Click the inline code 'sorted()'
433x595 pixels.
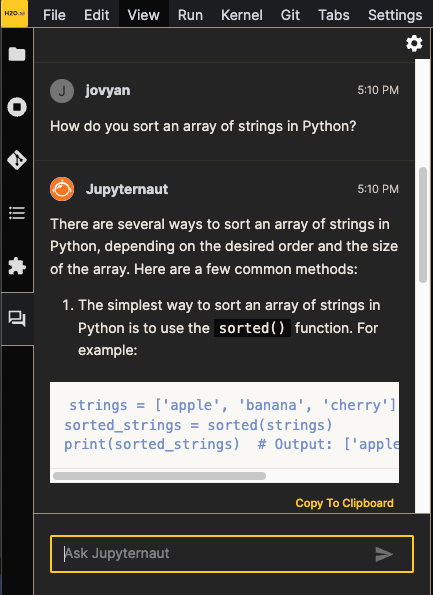pyautogui.click(x=252, y=328)
